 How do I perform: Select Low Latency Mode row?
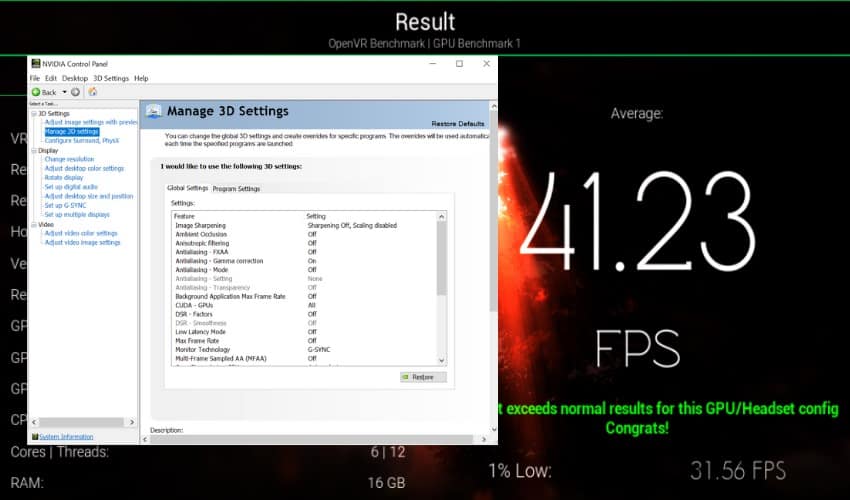pos(305,332)
